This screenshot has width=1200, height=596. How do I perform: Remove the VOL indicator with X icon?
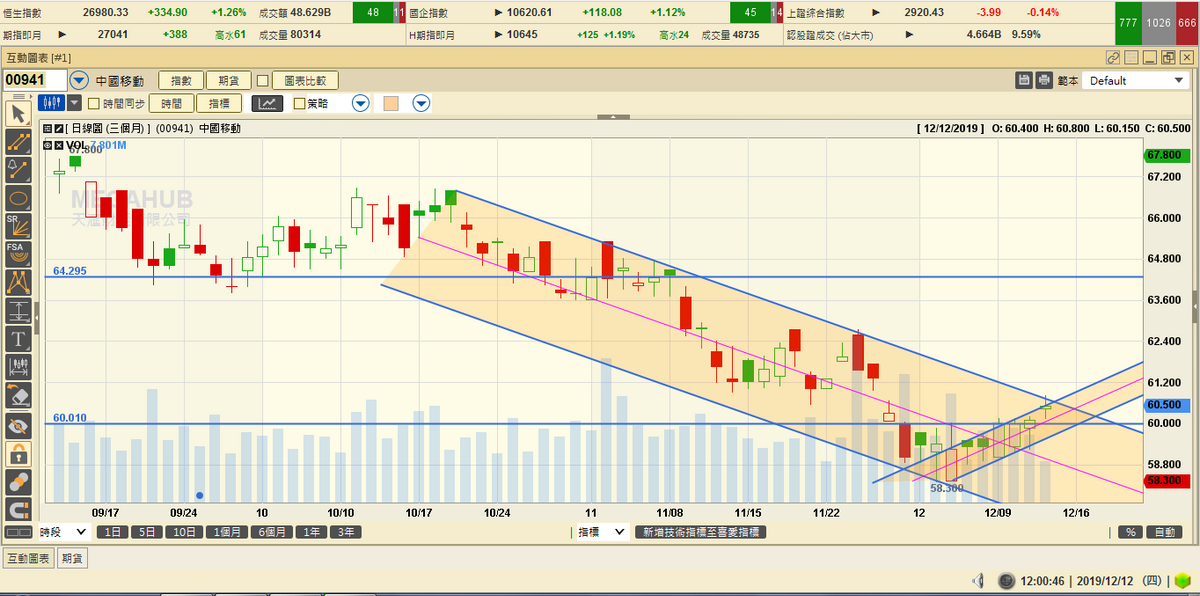tap(59, 145)
